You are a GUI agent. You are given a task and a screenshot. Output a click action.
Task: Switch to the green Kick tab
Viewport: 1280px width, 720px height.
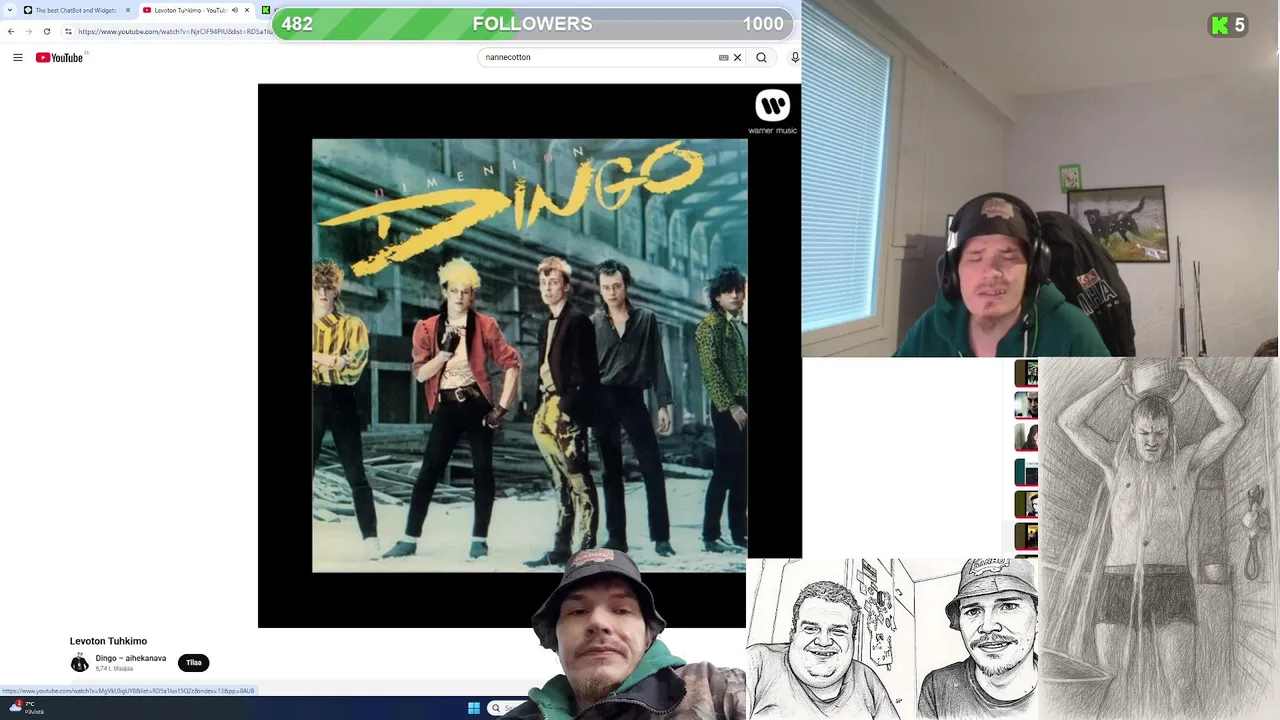click(266, 10)
